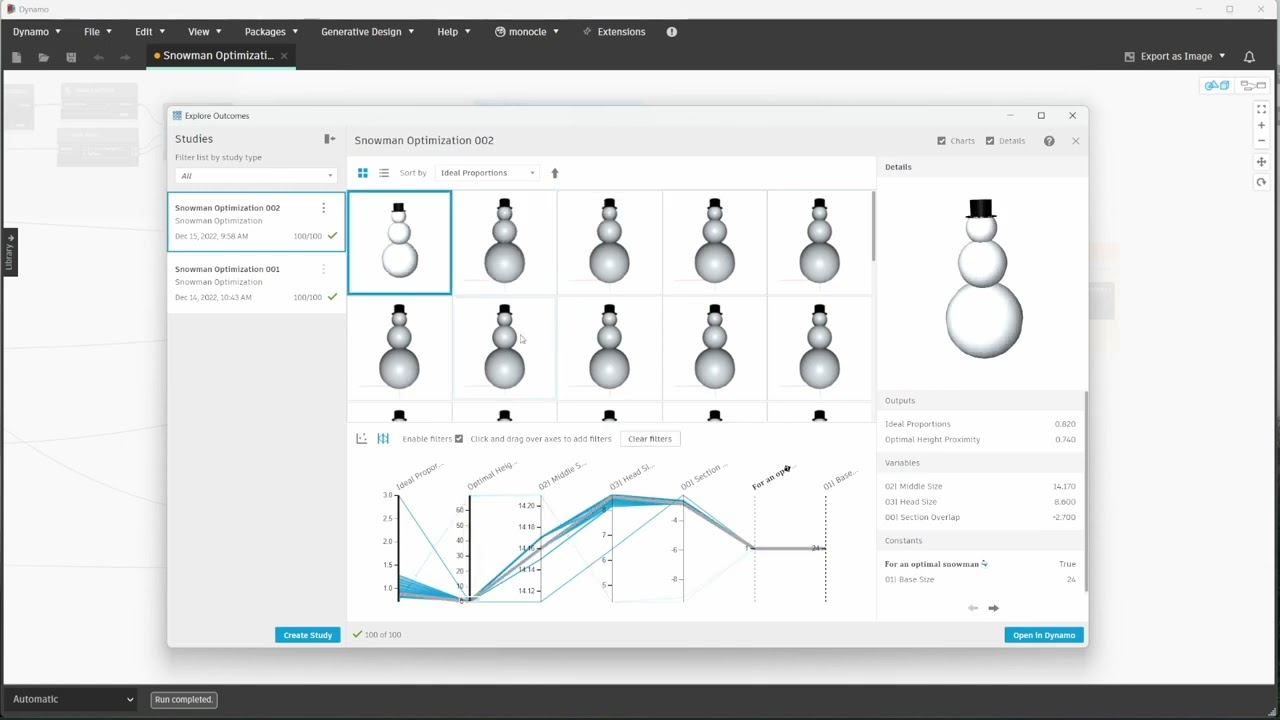The height and width of the screenshot is (720, 1280).
Task: Click the large snowman preview in Details
Action: pos(983,279)
